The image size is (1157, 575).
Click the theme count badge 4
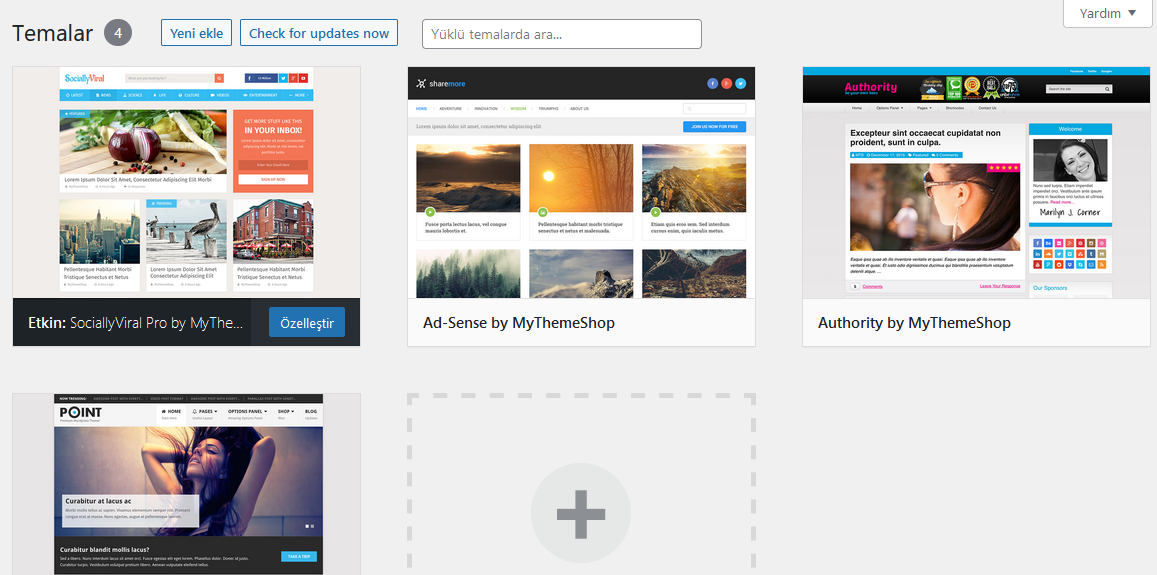118,33
